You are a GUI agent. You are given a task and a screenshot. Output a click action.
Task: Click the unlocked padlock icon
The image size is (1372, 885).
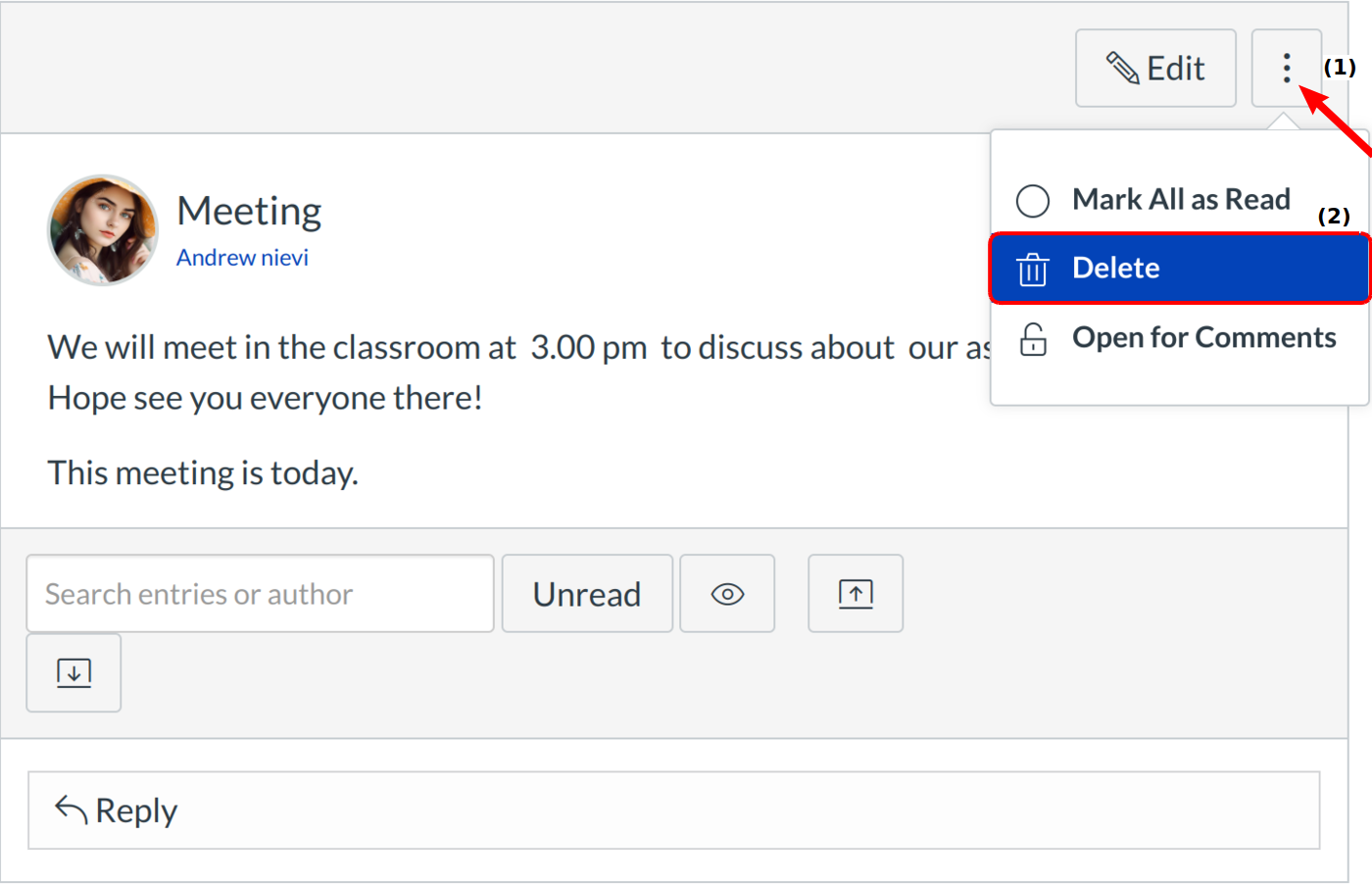[1033, 339]
